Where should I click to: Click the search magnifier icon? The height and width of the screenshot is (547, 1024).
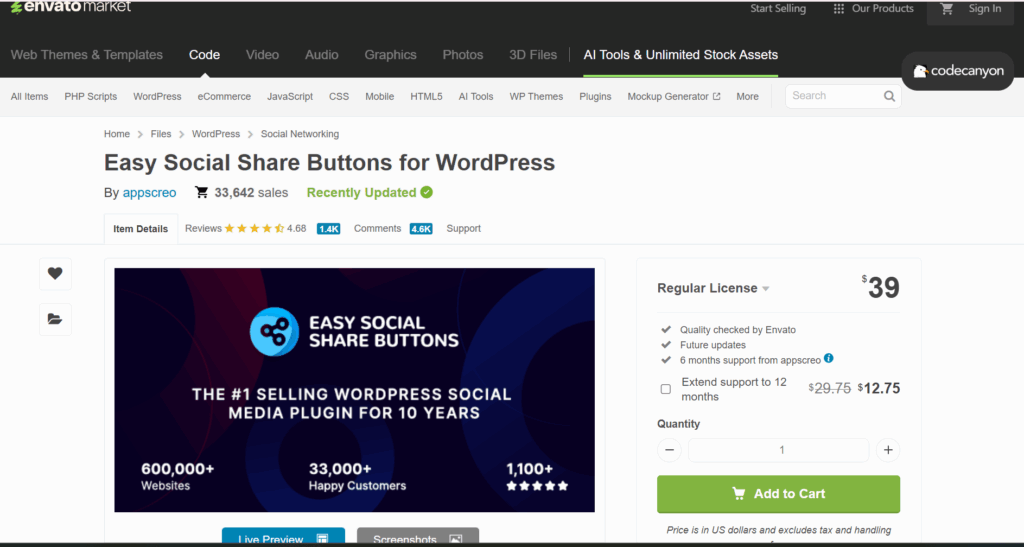point(889,96)
